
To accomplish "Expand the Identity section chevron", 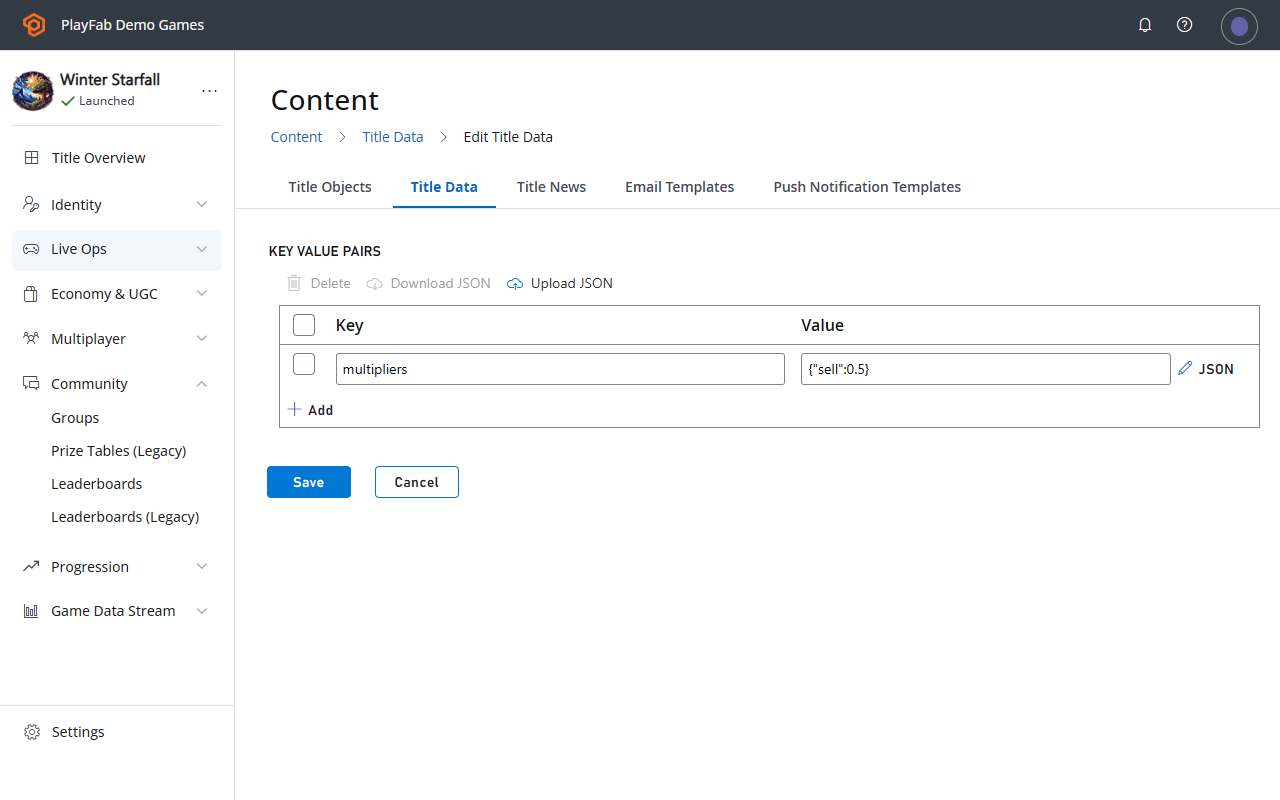I will 202,205.
